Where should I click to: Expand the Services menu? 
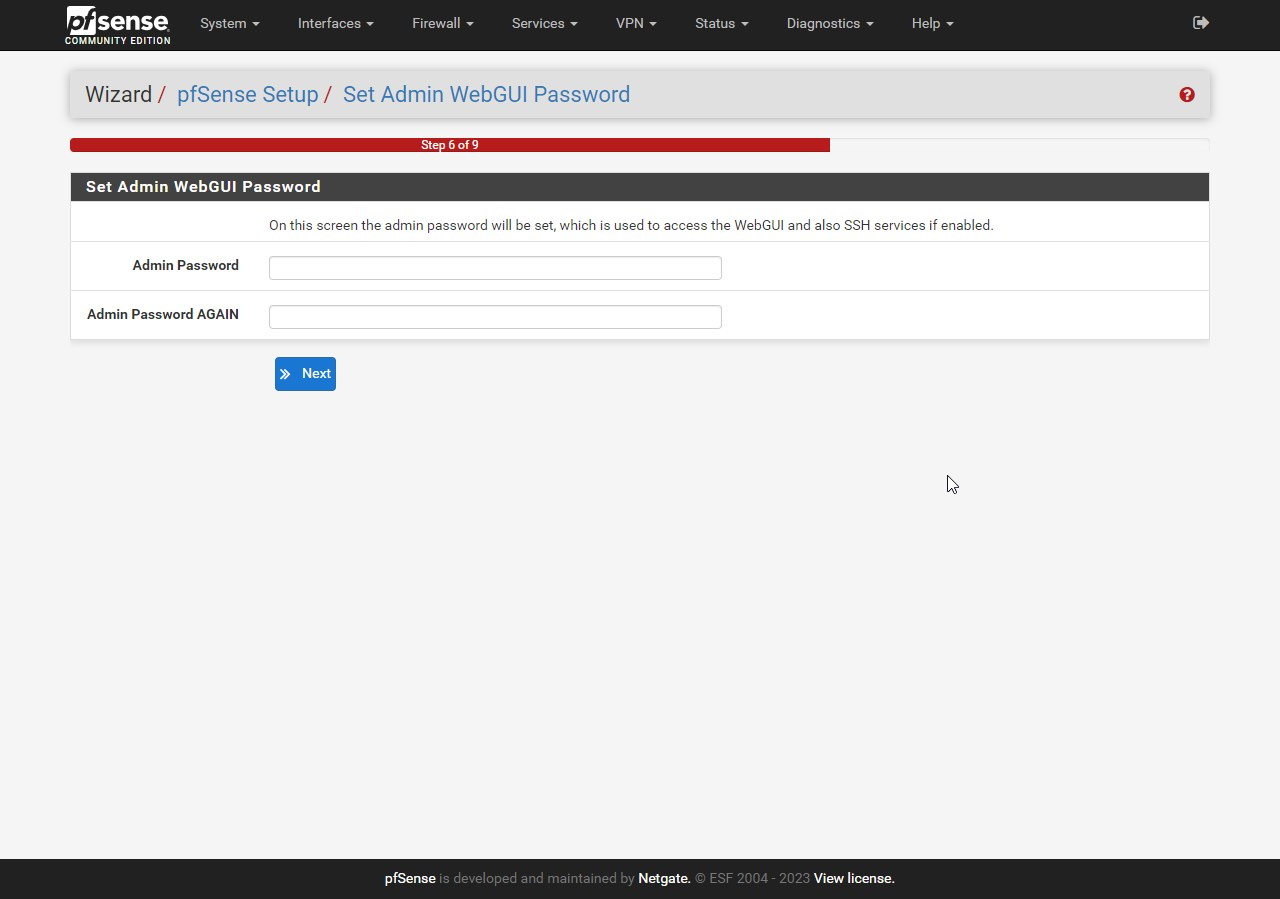coord(545,23)
